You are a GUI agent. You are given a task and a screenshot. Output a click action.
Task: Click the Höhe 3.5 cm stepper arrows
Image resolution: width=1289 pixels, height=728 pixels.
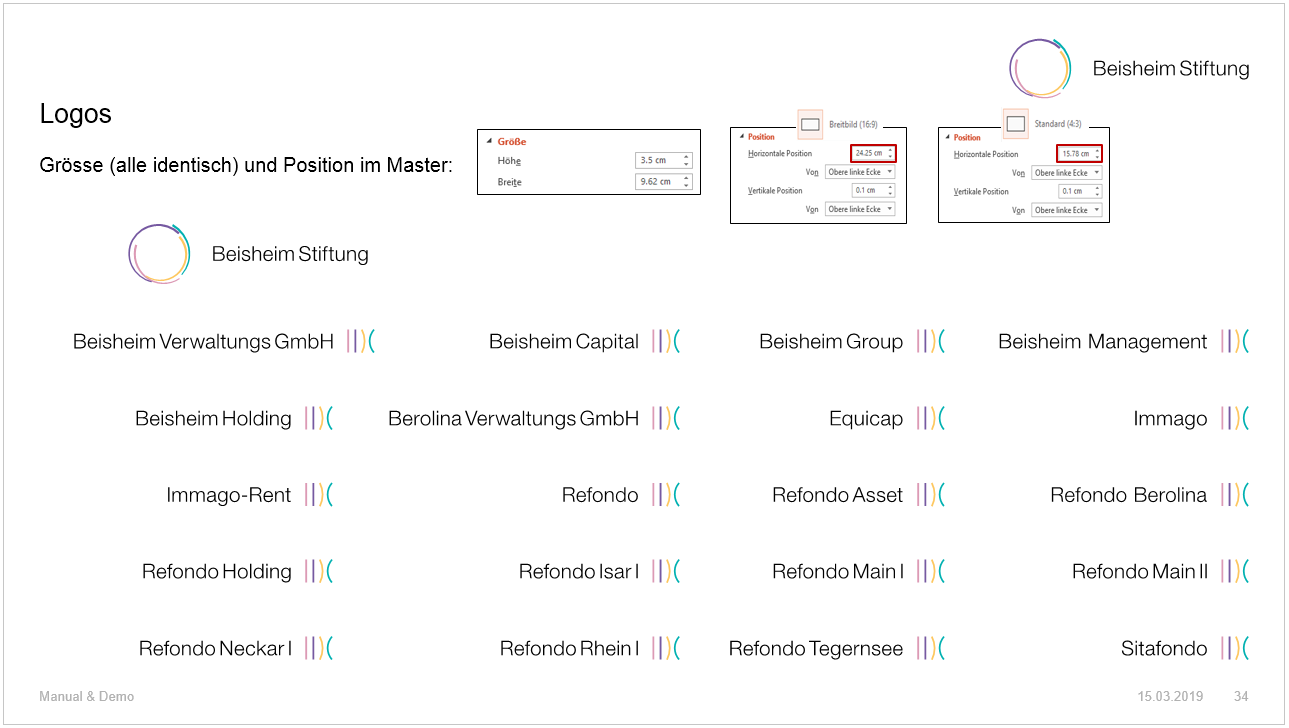tap(686, 160)
